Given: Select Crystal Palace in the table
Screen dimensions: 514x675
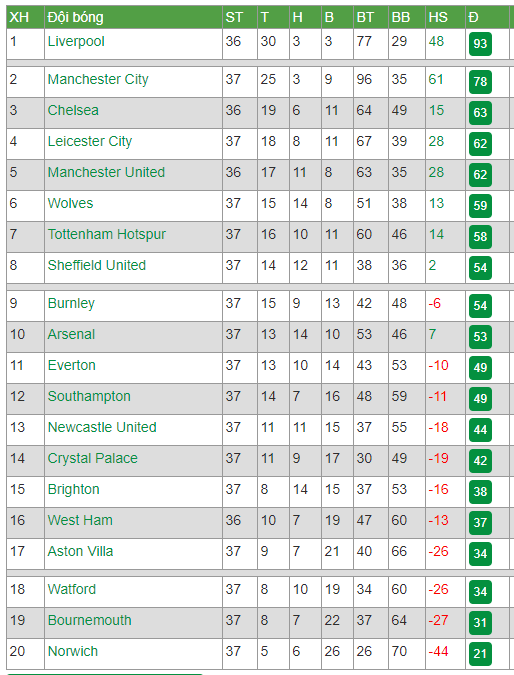Looking at the screenshot, I should pos(93,458).
